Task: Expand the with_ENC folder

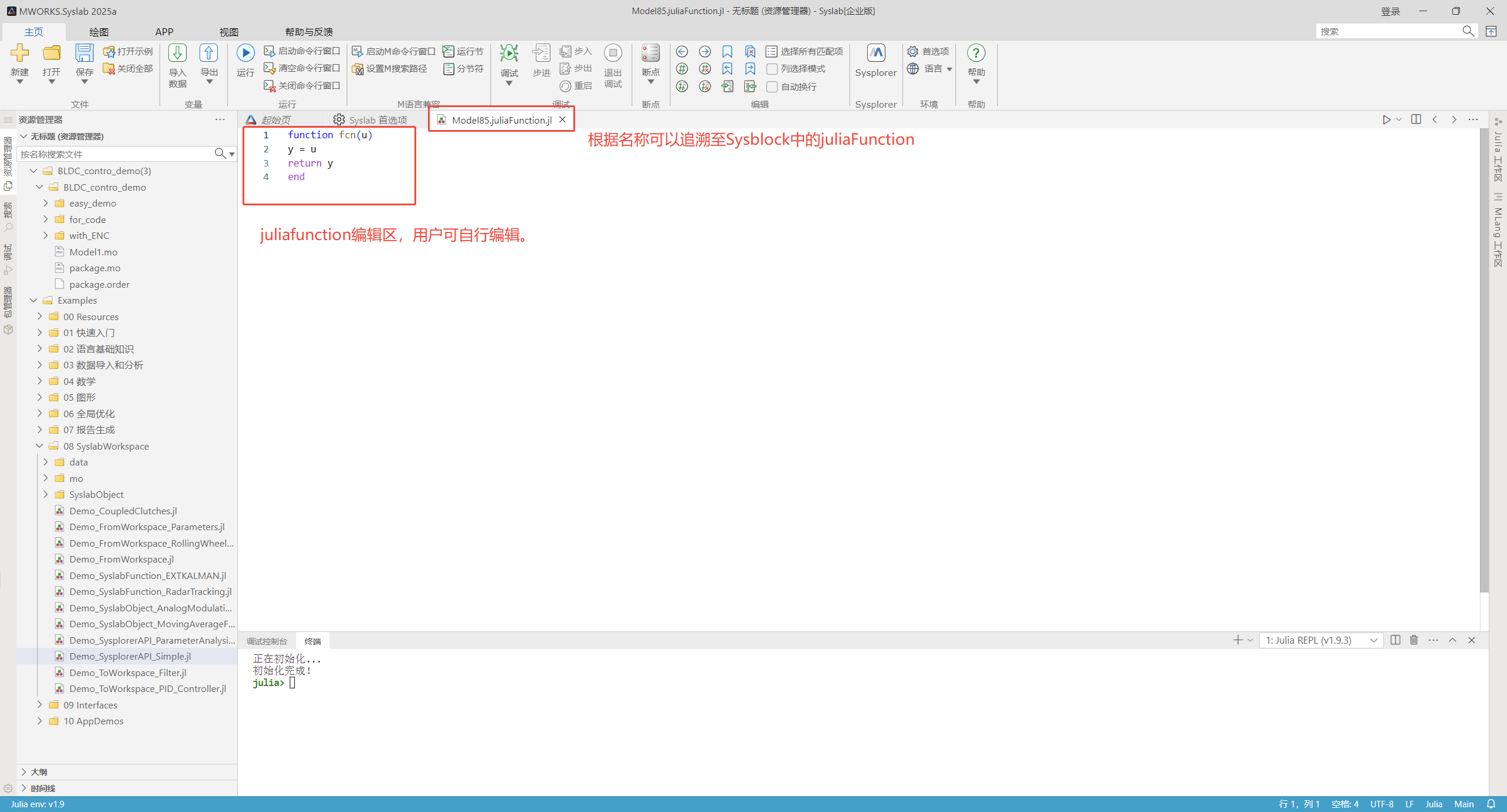Action: (x=45, y=235)
